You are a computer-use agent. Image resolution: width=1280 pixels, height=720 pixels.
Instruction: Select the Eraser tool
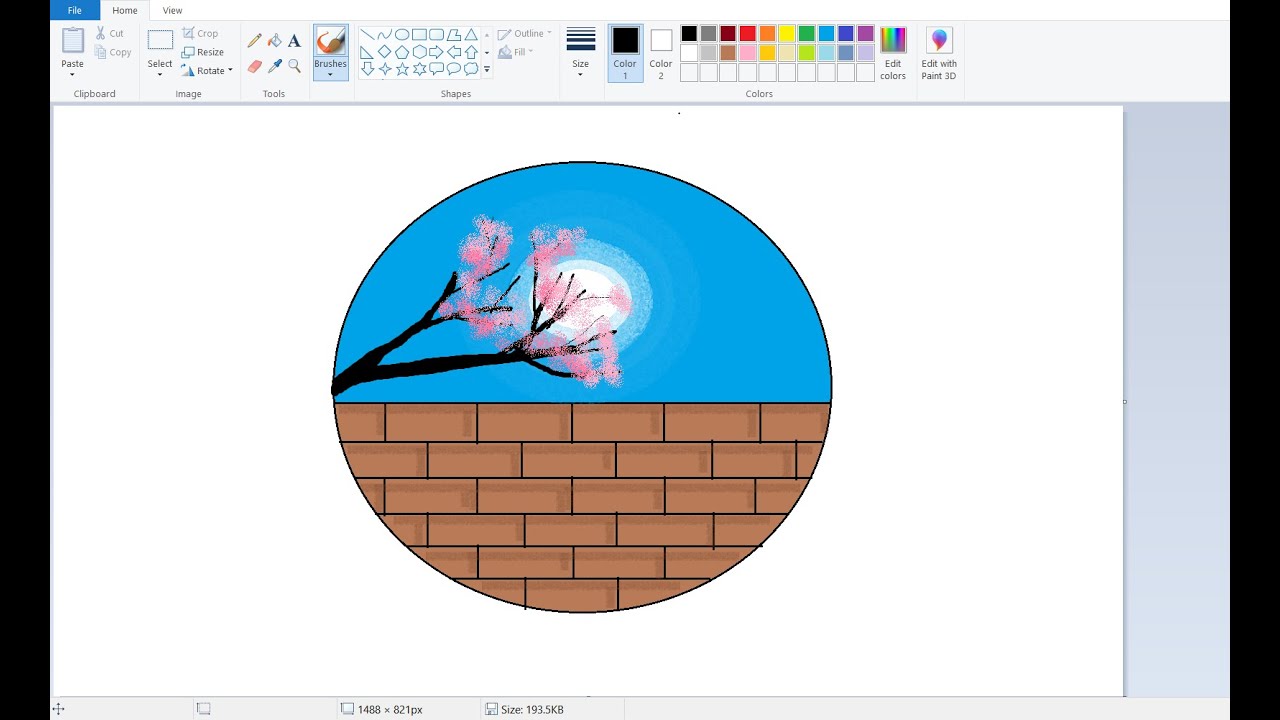254,66
